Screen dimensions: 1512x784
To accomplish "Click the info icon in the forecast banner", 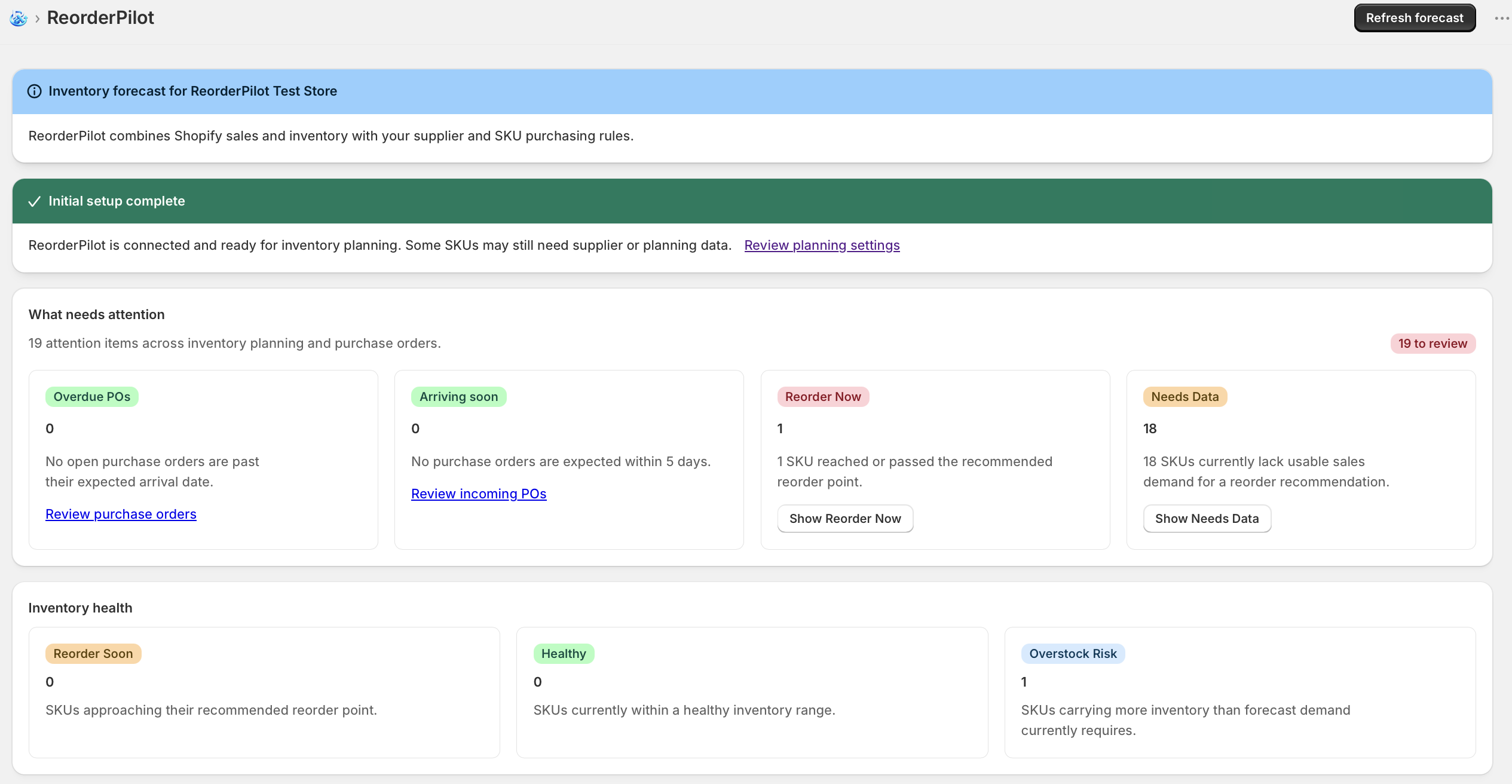I will 35,91.
